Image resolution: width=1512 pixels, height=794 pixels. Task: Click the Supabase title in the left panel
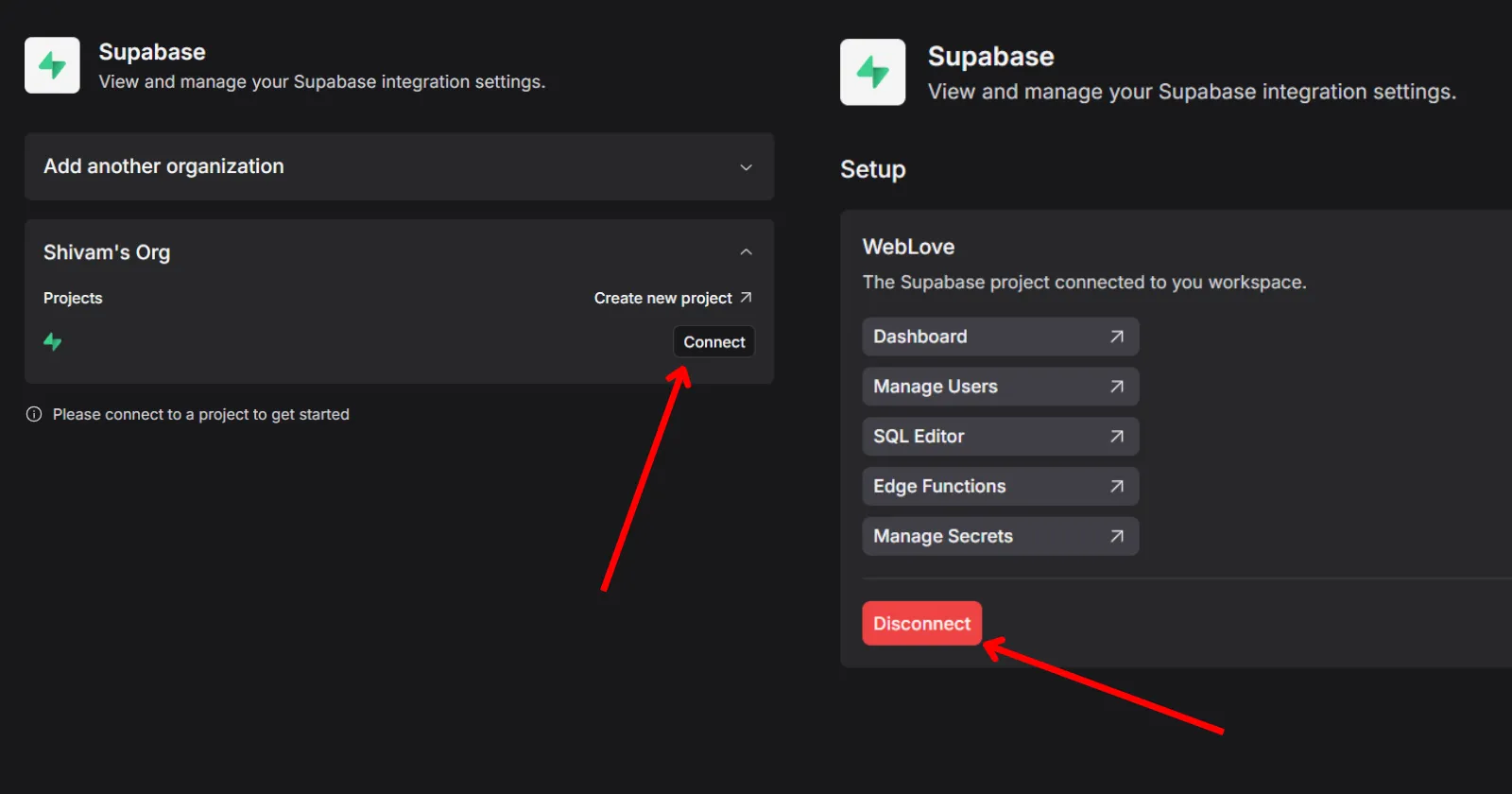pyautogui.click(x=152, y=52)
